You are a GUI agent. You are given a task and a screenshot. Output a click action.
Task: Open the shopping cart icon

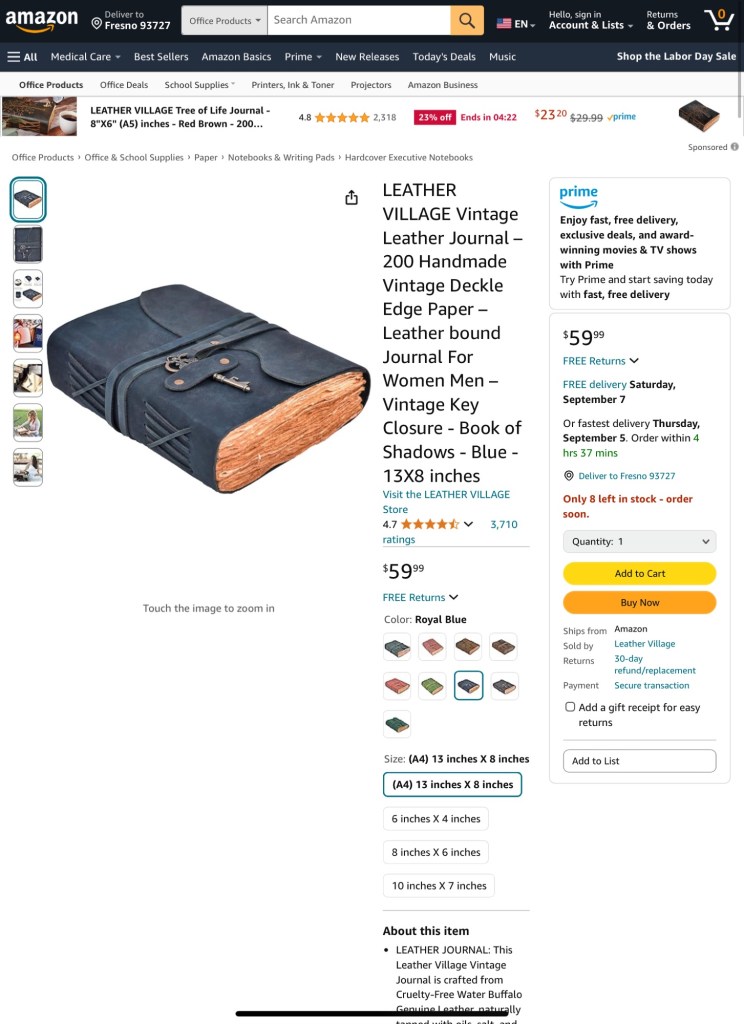tap(719, 20)
